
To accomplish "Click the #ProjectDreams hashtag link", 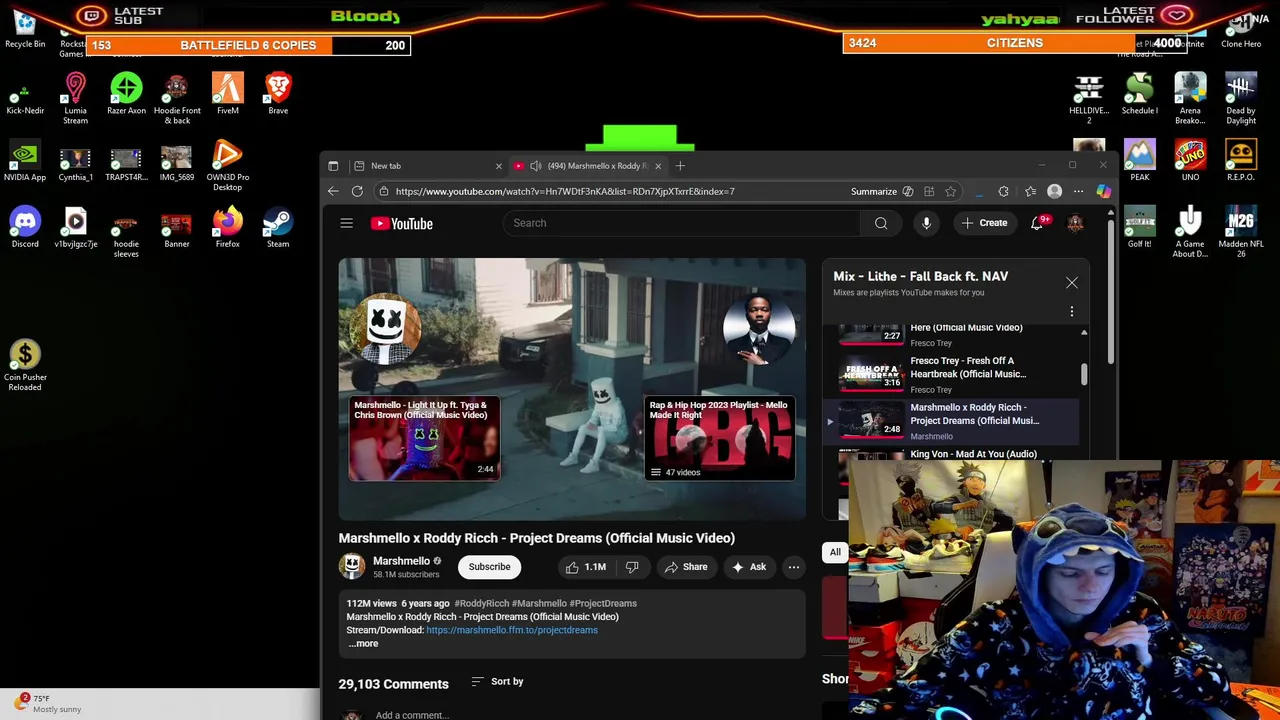I will [x=604, y=603].
